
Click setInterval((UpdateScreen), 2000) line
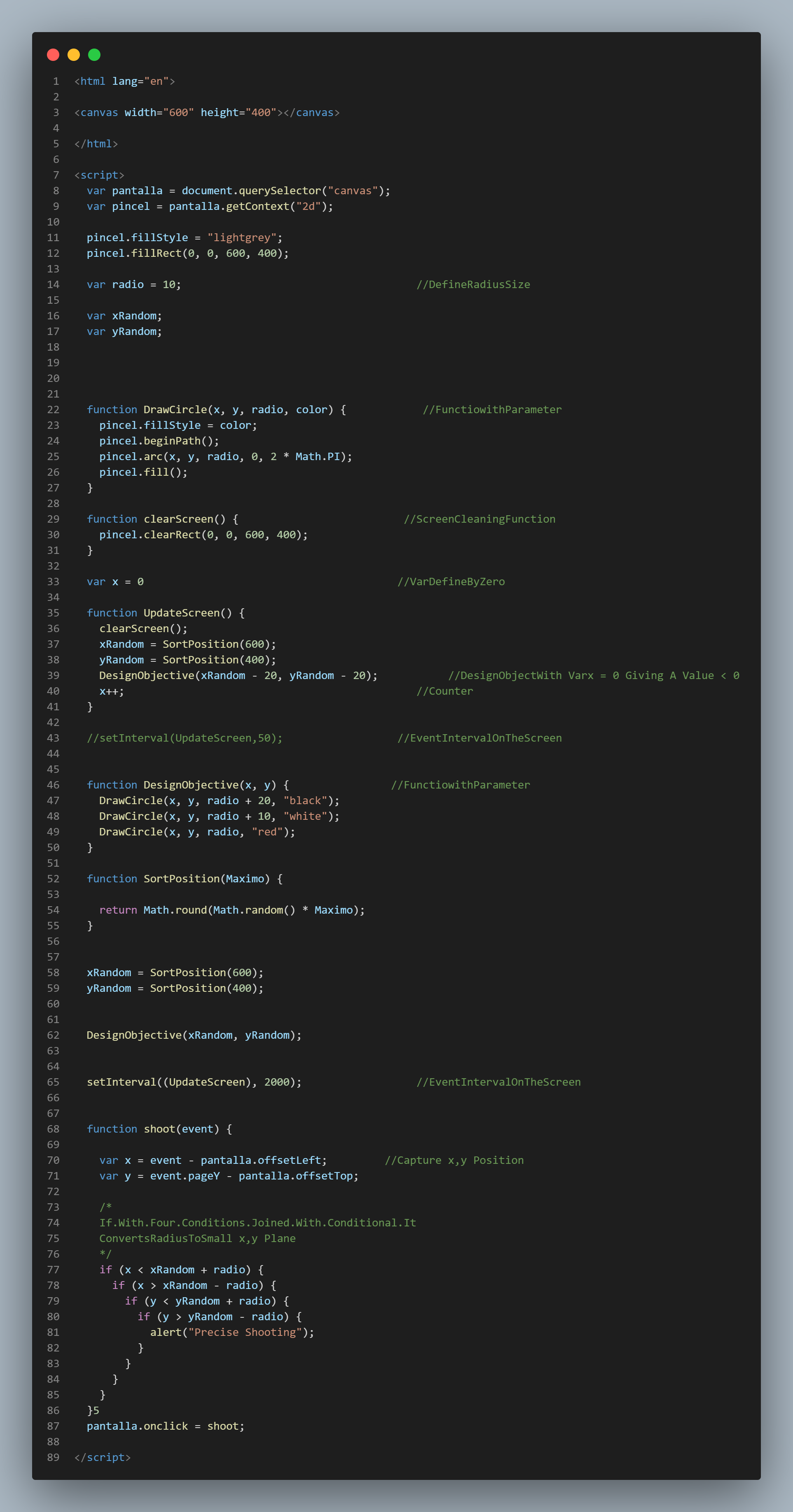[194, 1082]
